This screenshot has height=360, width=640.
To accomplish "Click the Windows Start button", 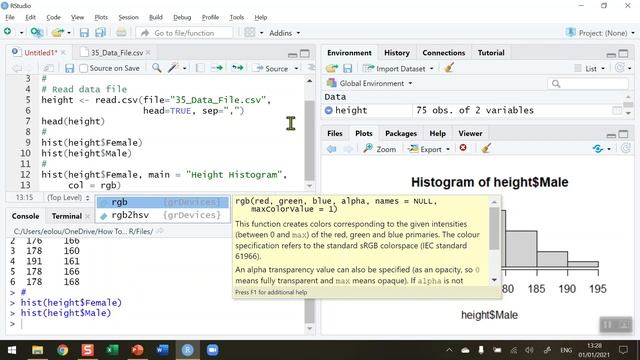I will pyautogui.click(x=12, y=350).
